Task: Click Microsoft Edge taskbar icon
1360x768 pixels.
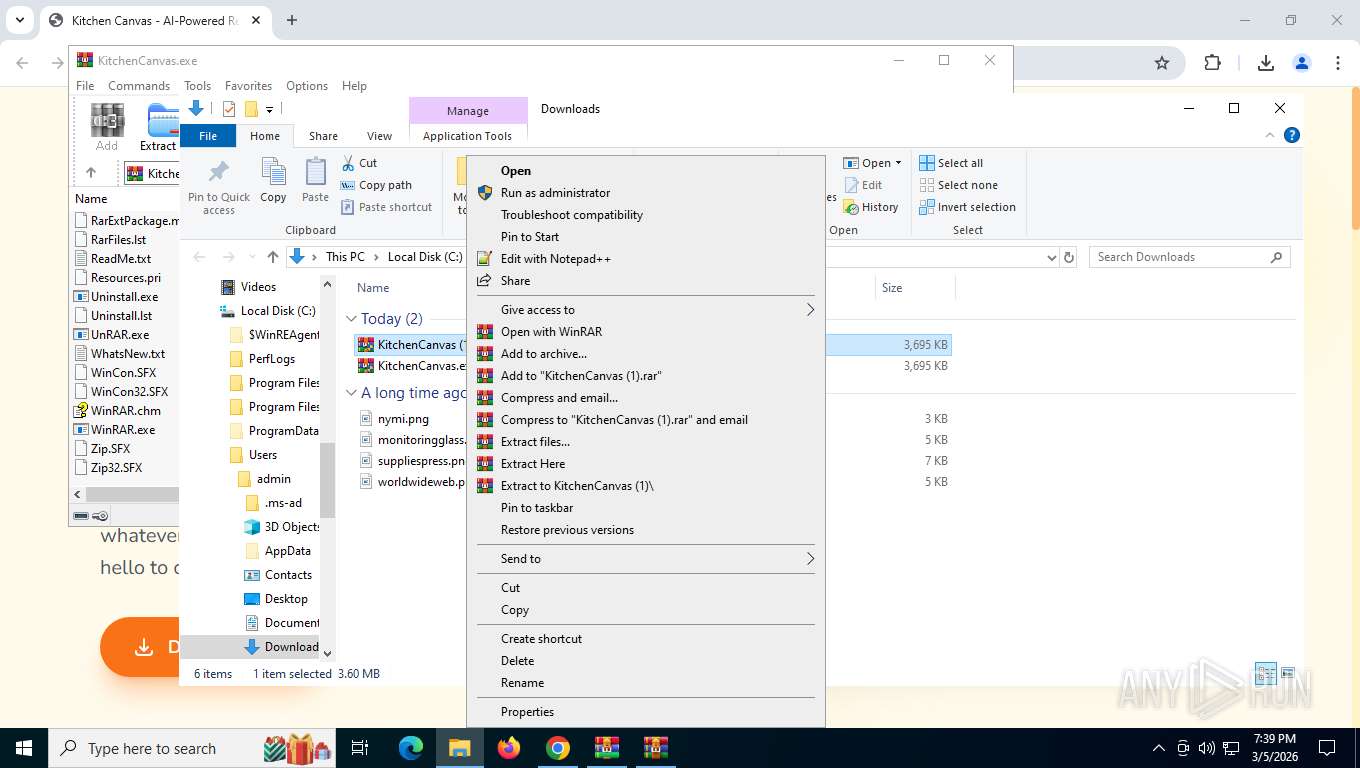Action: [x=411, y=748]
